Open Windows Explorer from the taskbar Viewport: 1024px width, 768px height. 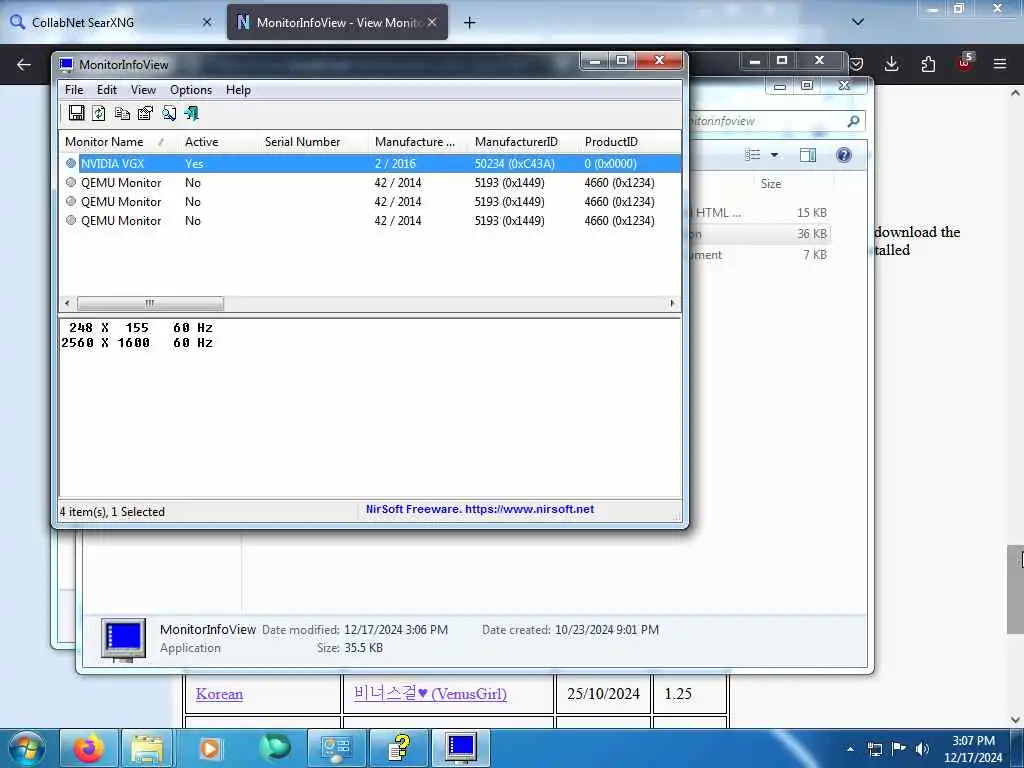(147, 748)
